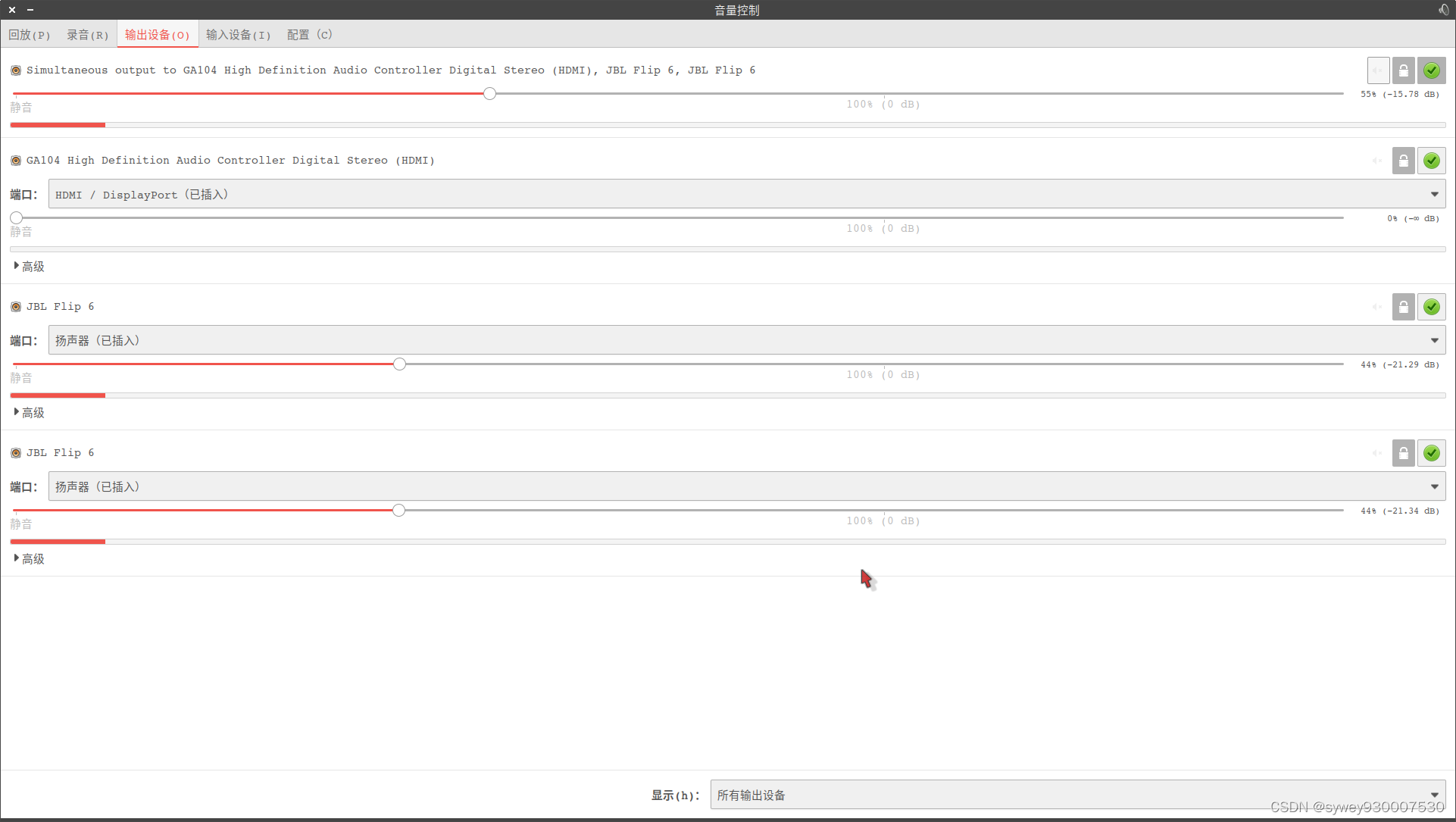Screen dimensions: 1456x822
Task: Open the 显示 output devices filter dropdown
Action: 1076,795
